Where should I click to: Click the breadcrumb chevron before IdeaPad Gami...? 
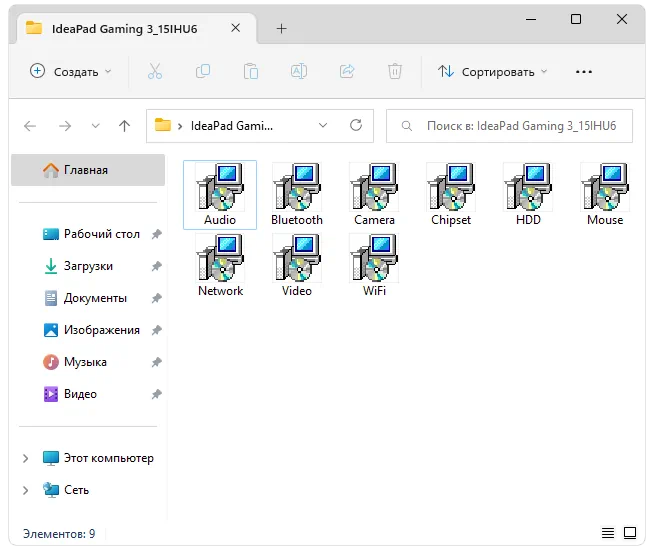pos(180,126)
